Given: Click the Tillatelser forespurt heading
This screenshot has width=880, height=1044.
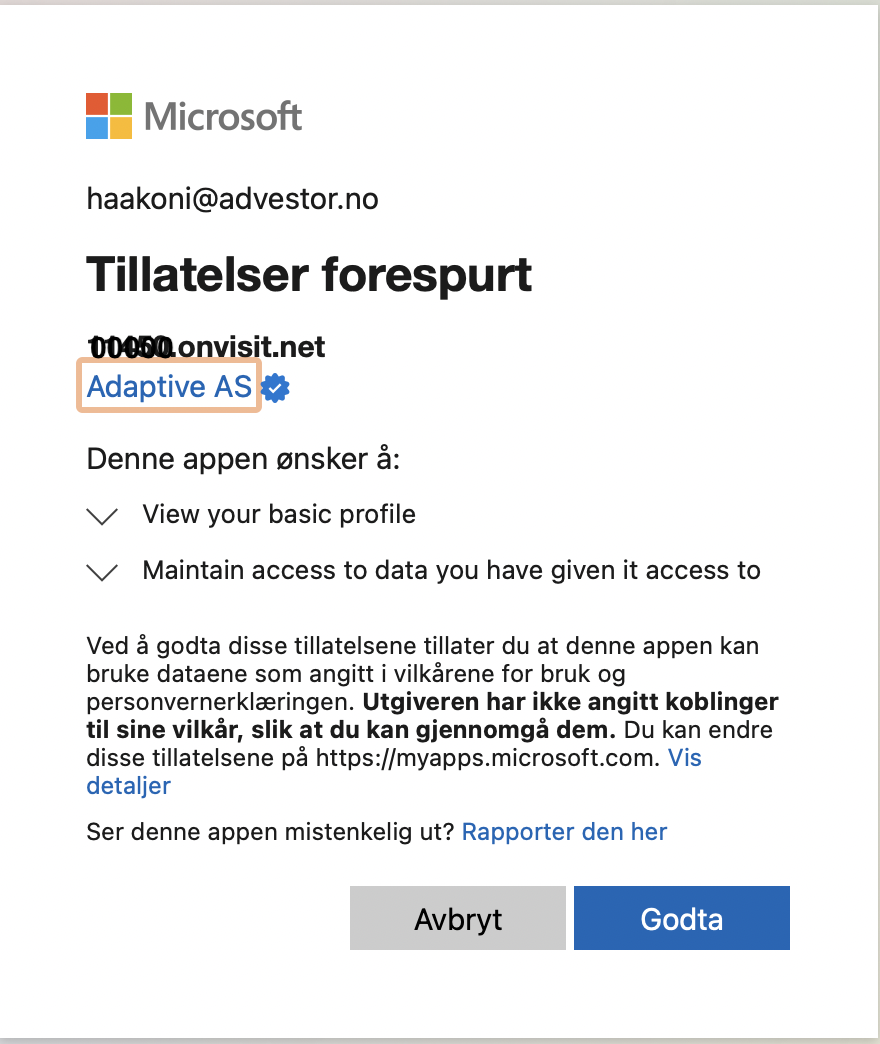Looking at the screenshot, I should [309, 275].
